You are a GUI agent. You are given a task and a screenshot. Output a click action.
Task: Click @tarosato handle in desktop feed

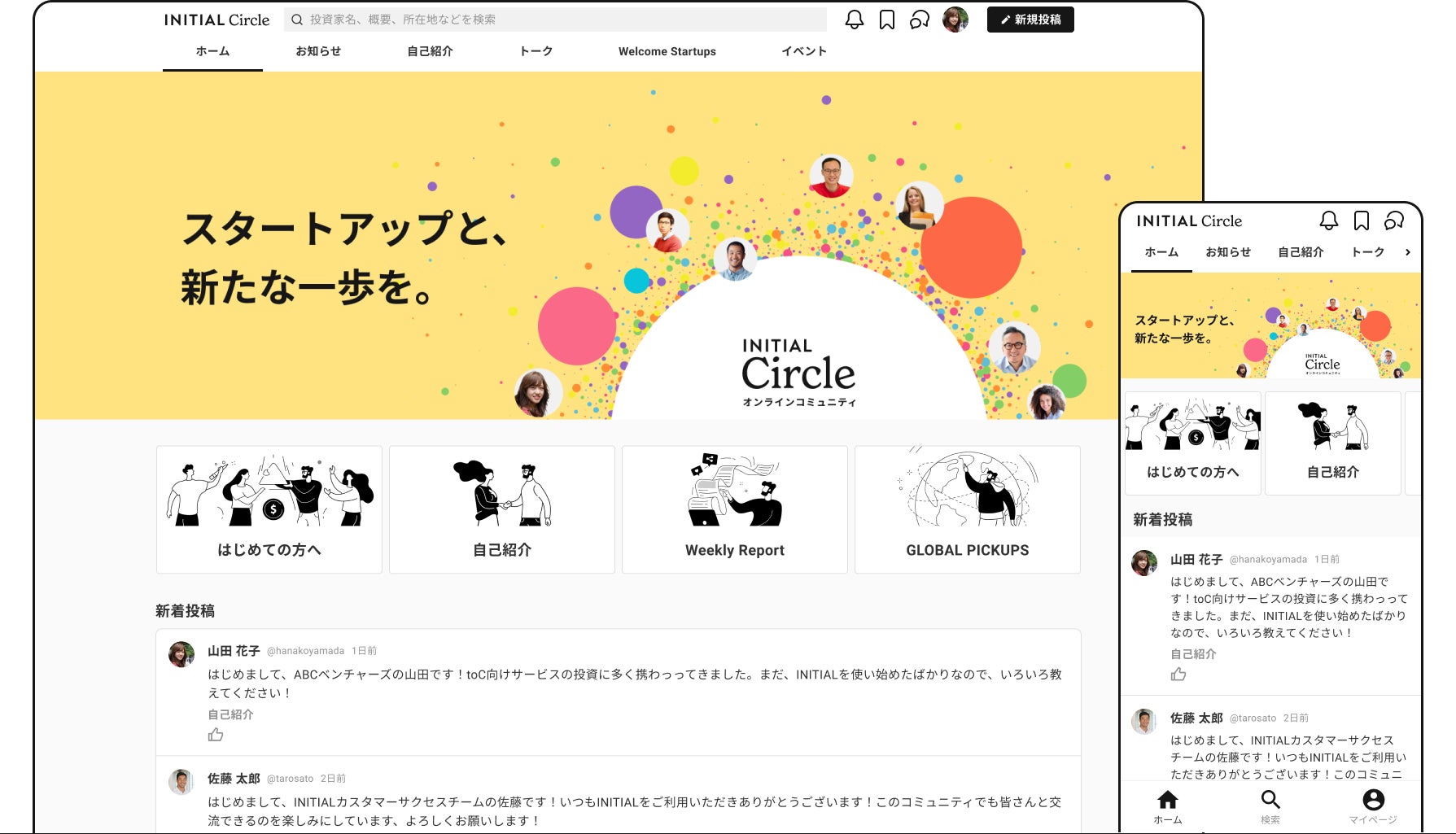coord(291,779)
